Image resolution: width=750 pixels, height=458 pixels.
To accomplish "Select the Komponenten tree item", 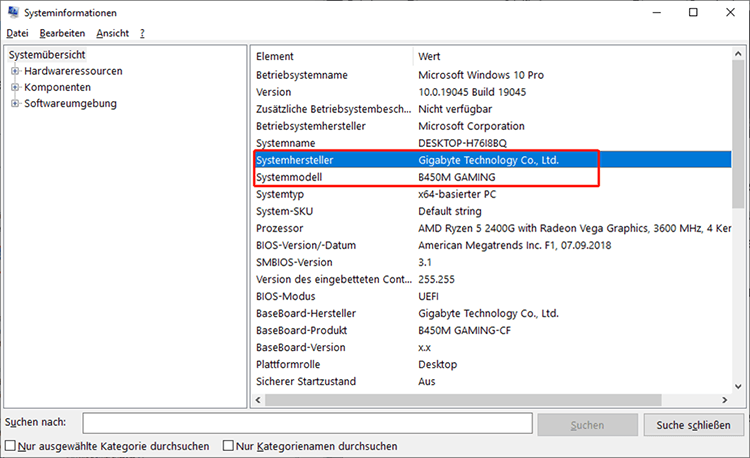I will [x=57, y=87].
